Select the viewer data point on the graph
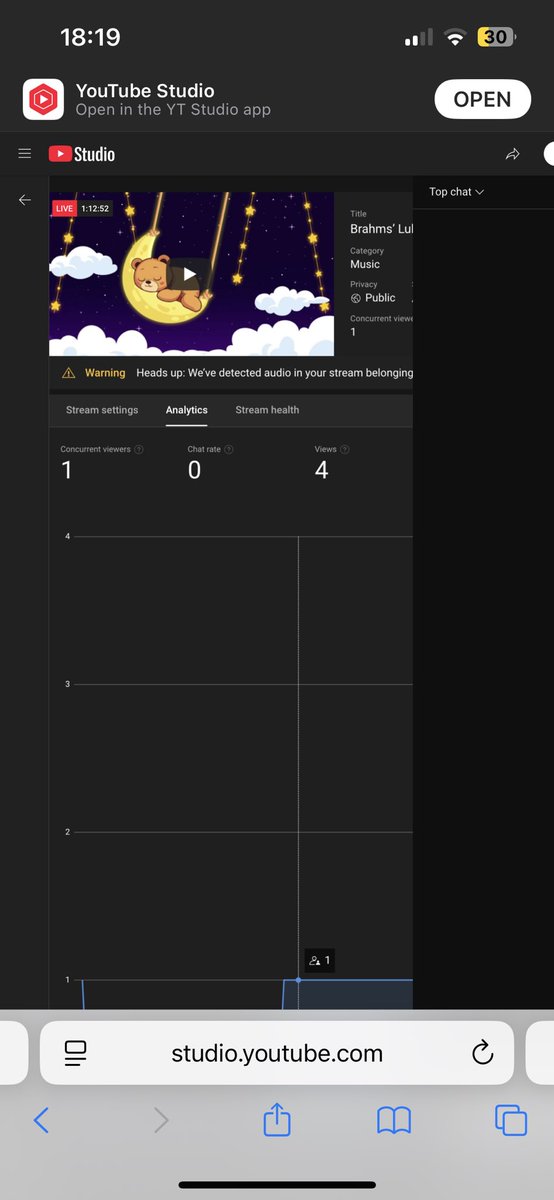 coord(298,980)
